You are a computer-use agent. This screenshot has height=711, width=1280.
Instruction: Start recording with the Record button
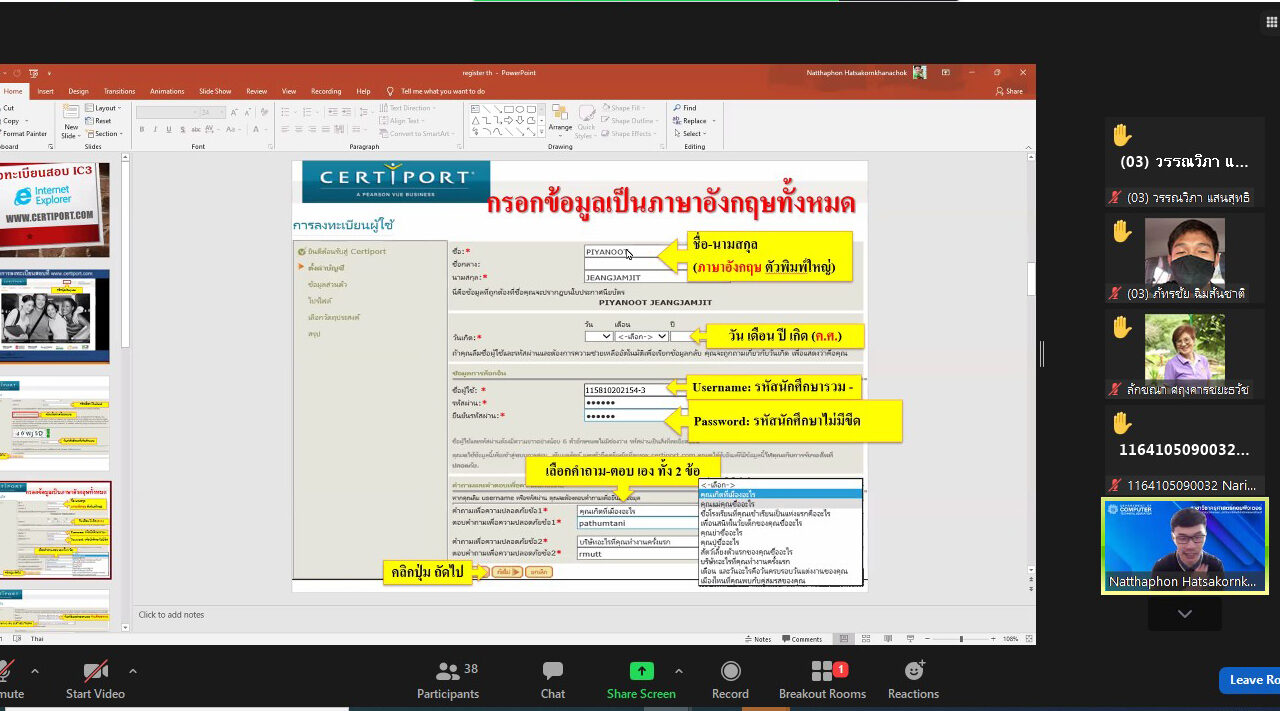click(x=730, y=681)
